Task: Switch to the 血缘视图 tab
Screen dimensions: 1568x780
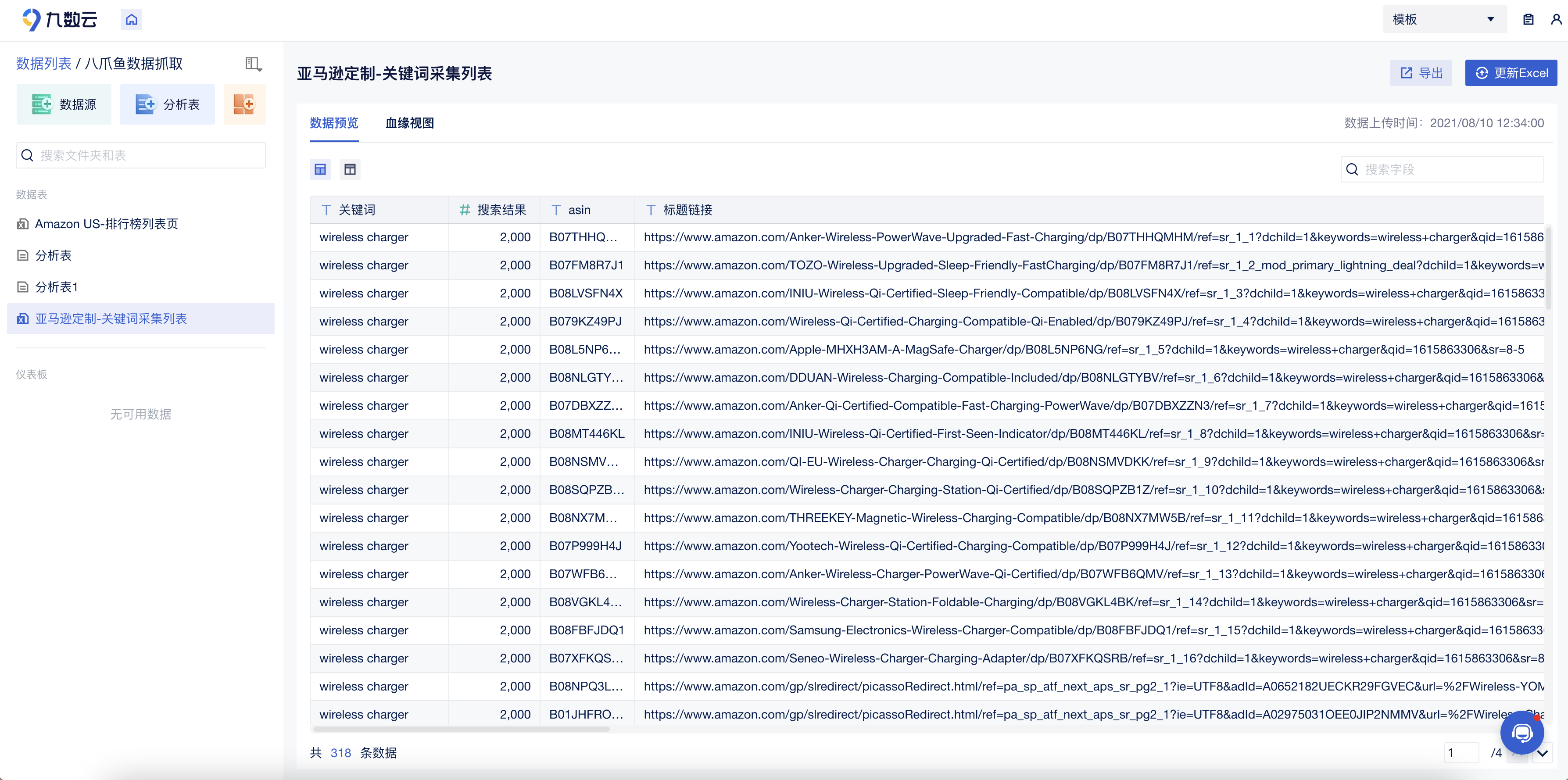Action: 410,123
